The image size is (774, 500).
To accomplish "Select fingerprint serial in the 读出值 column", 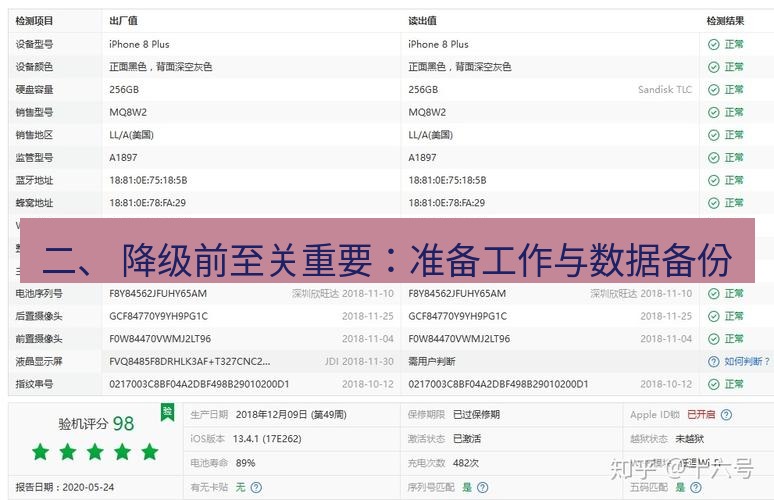I will (x=498, y=385).
